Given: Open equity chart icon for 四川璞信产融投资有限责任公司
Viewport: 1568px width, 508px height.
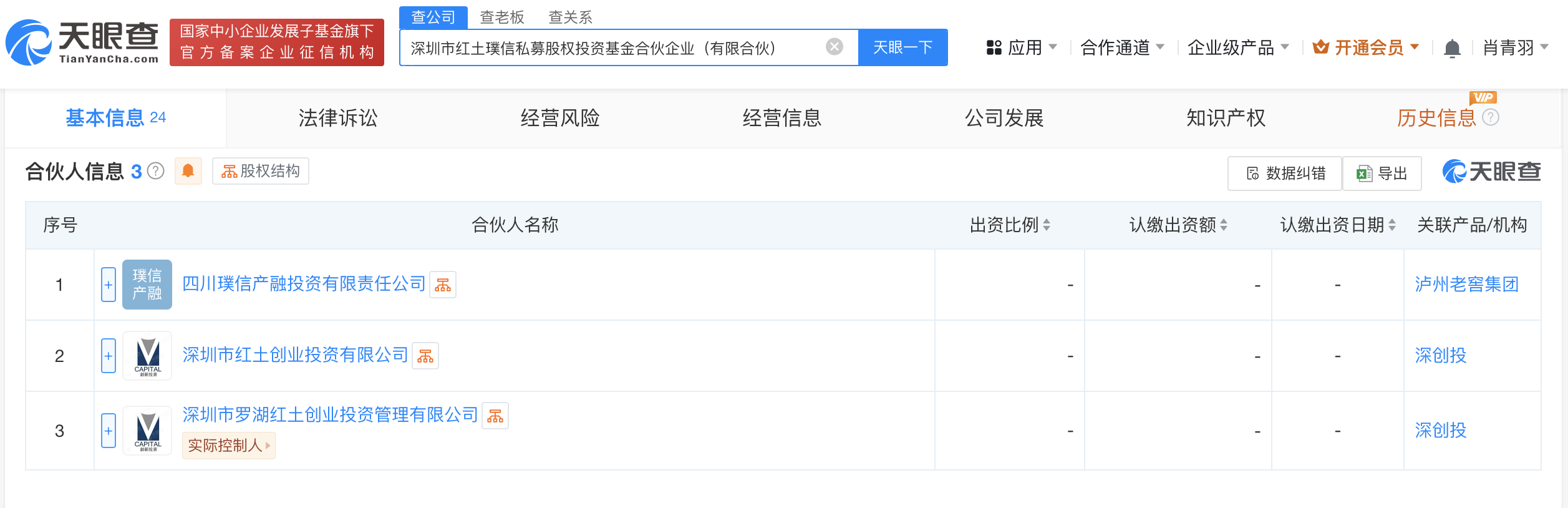Looking at the screenshot, I should (x=443, y=285).
